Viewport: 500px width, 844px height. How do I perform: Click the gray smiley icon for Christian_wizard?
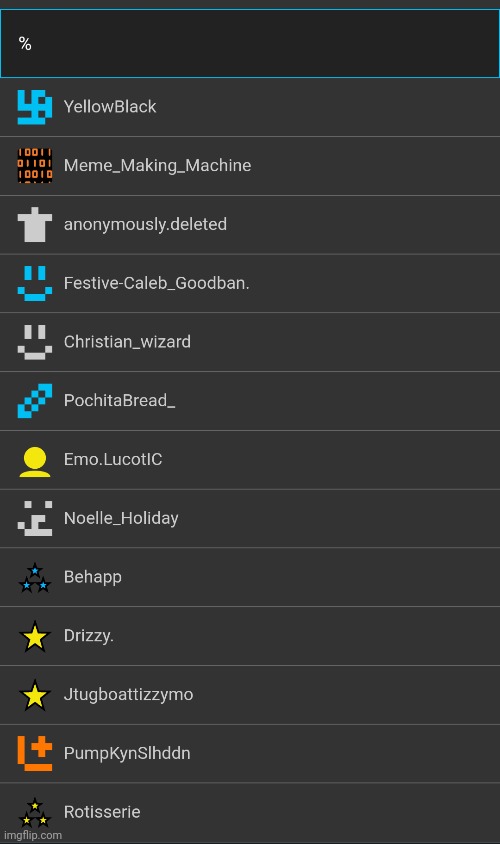34,341
